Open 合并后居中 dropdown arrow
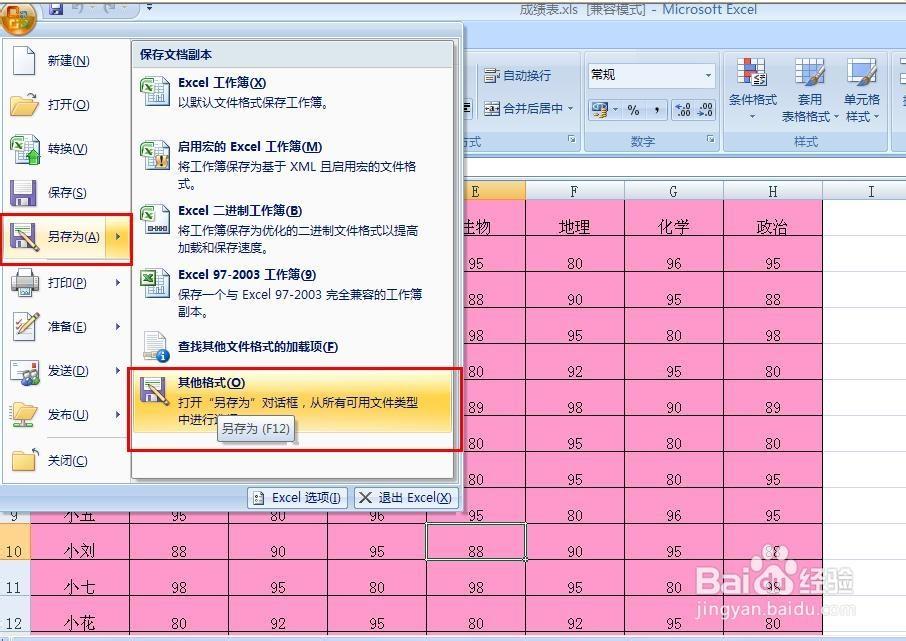 pos(571,108)
